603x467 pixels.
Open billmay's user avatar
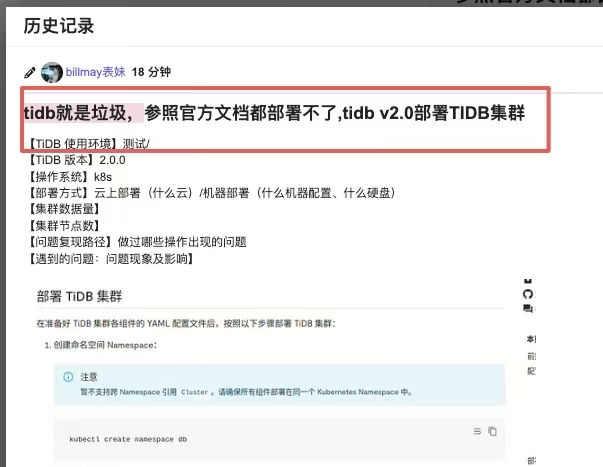pos(52,72)
